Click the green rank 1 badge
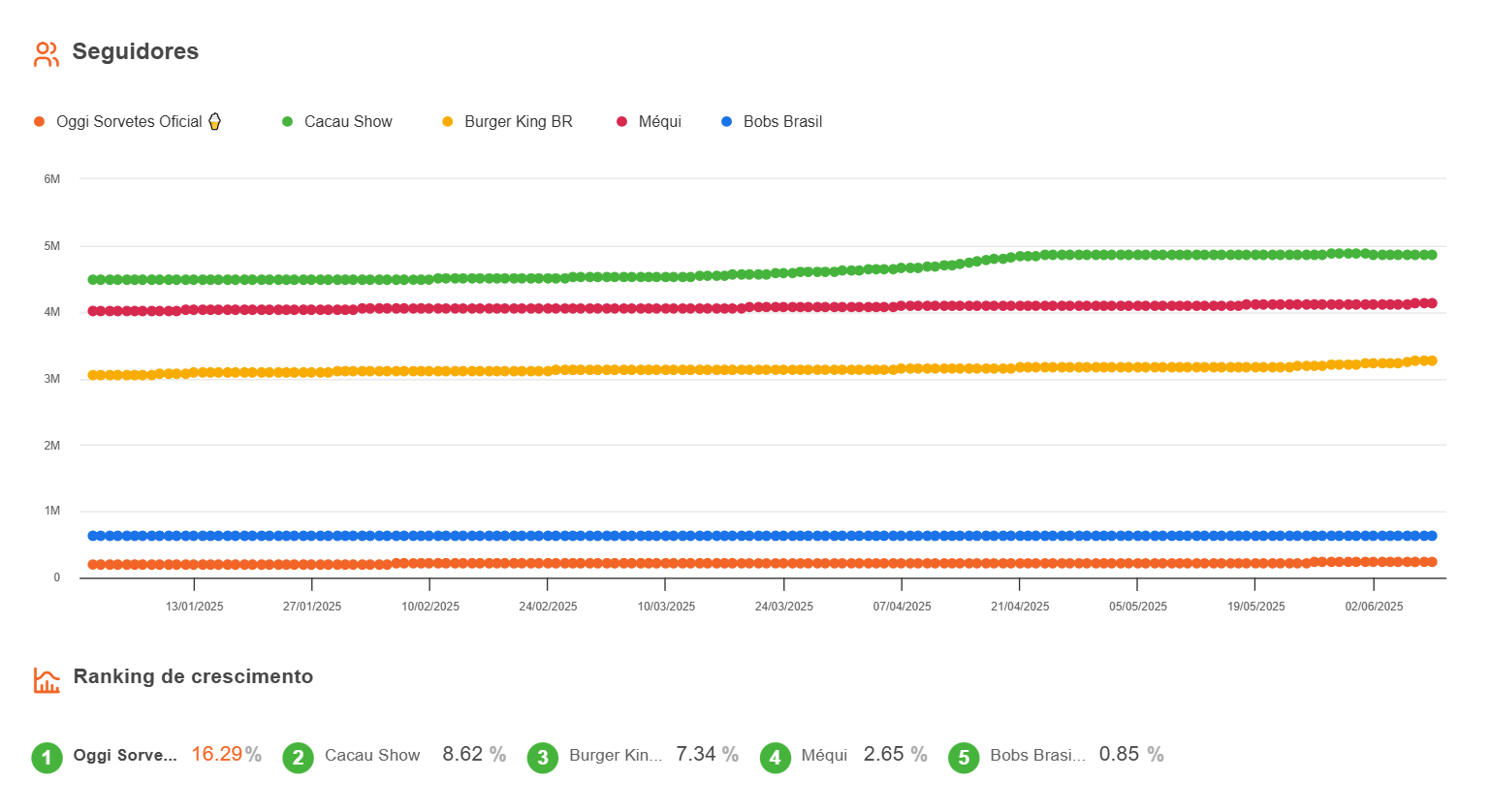 pyautogui.click(x=47, y=758)
